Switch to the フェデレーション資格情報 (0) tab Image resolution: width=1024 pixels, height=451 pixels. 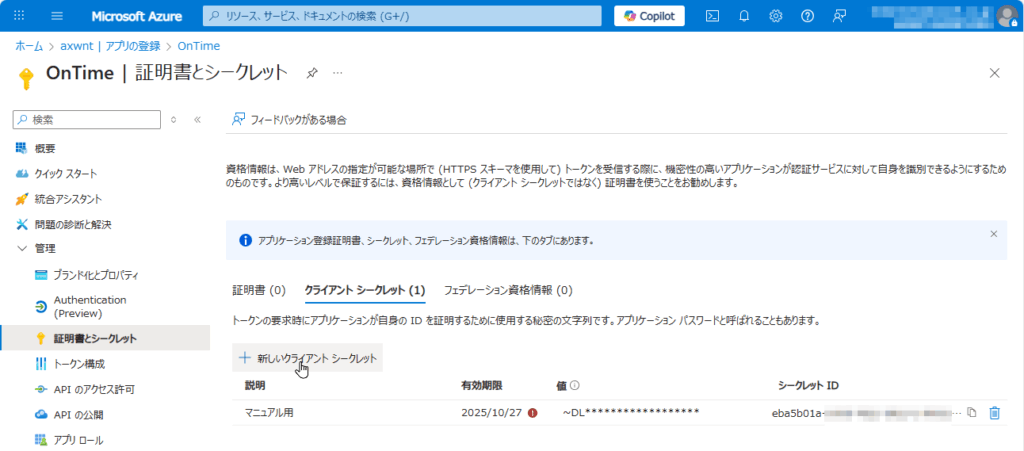(507, 290)
